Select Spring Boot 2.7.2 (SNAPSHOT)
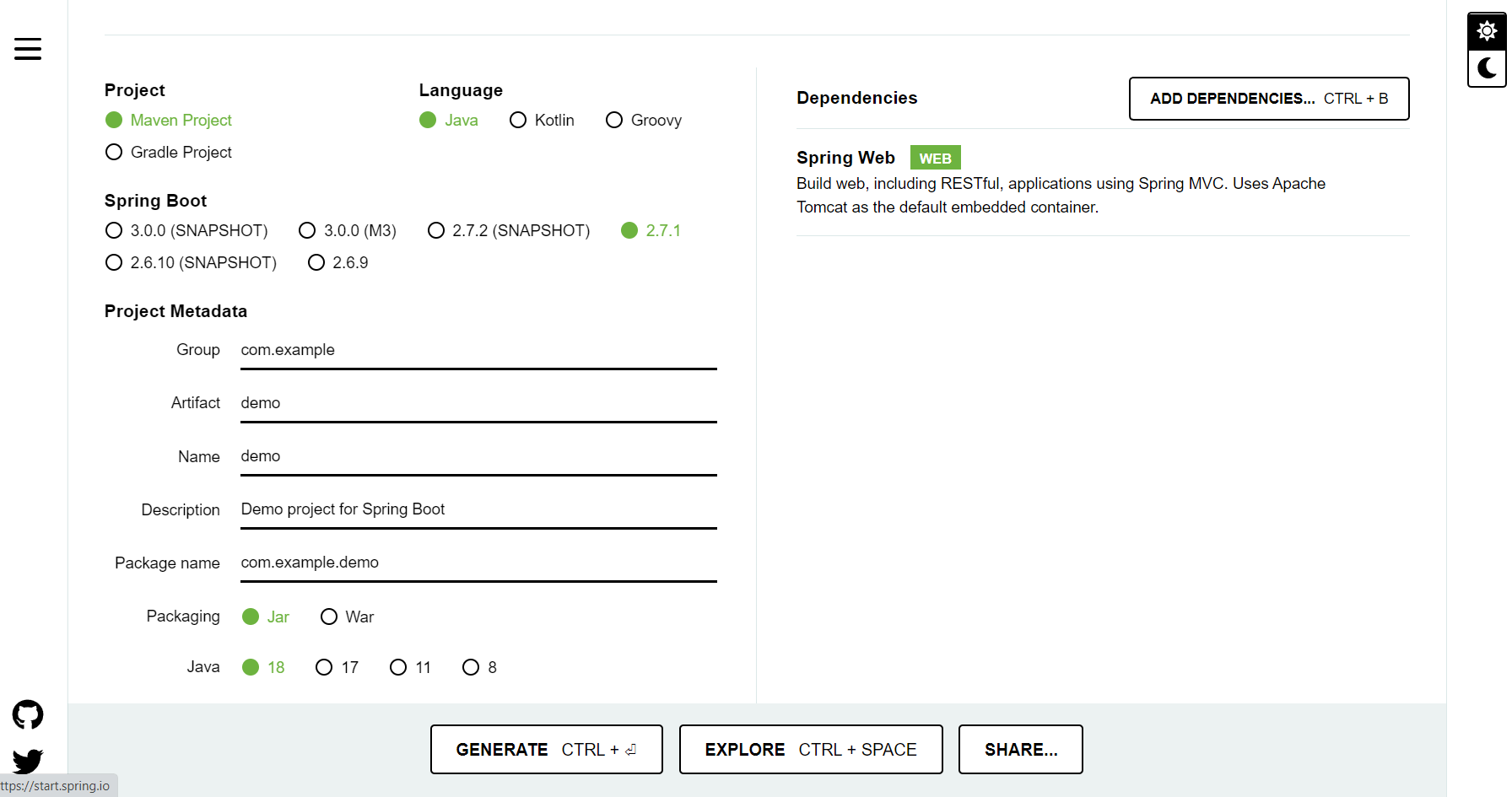 tap(509, 230)
